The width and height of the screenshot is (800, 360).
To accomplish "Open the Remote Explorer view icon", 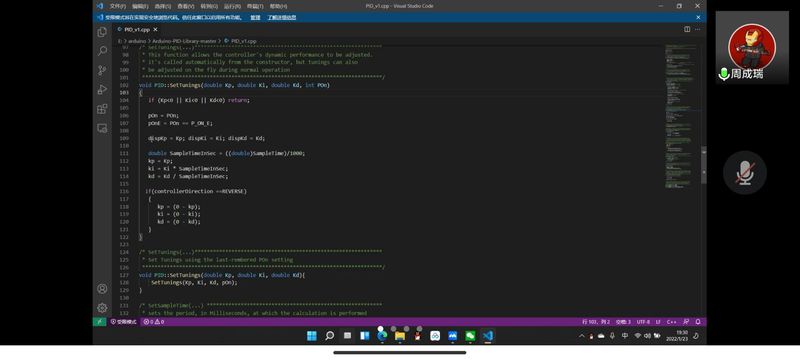I will tap(102, 128).
